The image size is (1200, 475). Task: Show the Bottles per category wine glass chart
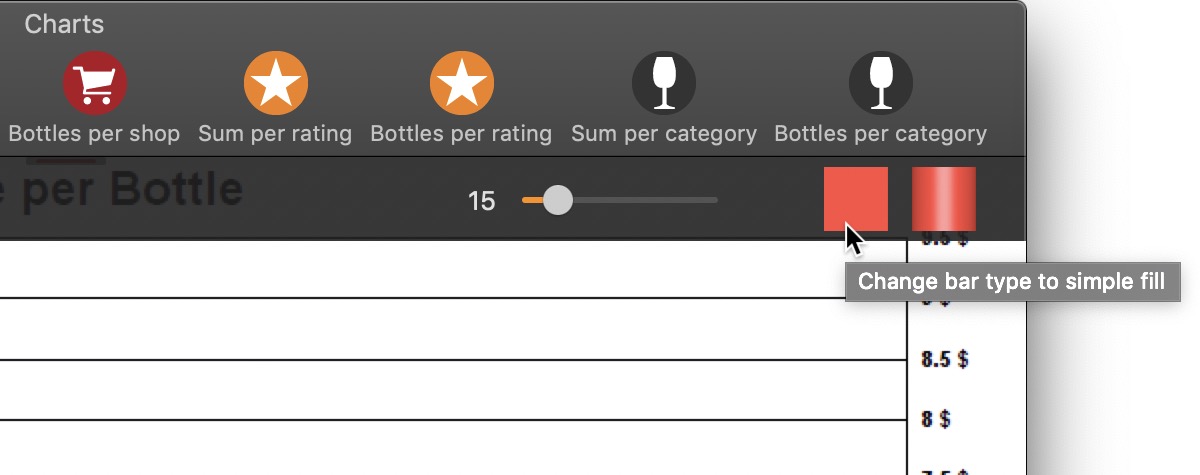click(x=881, y=83)
